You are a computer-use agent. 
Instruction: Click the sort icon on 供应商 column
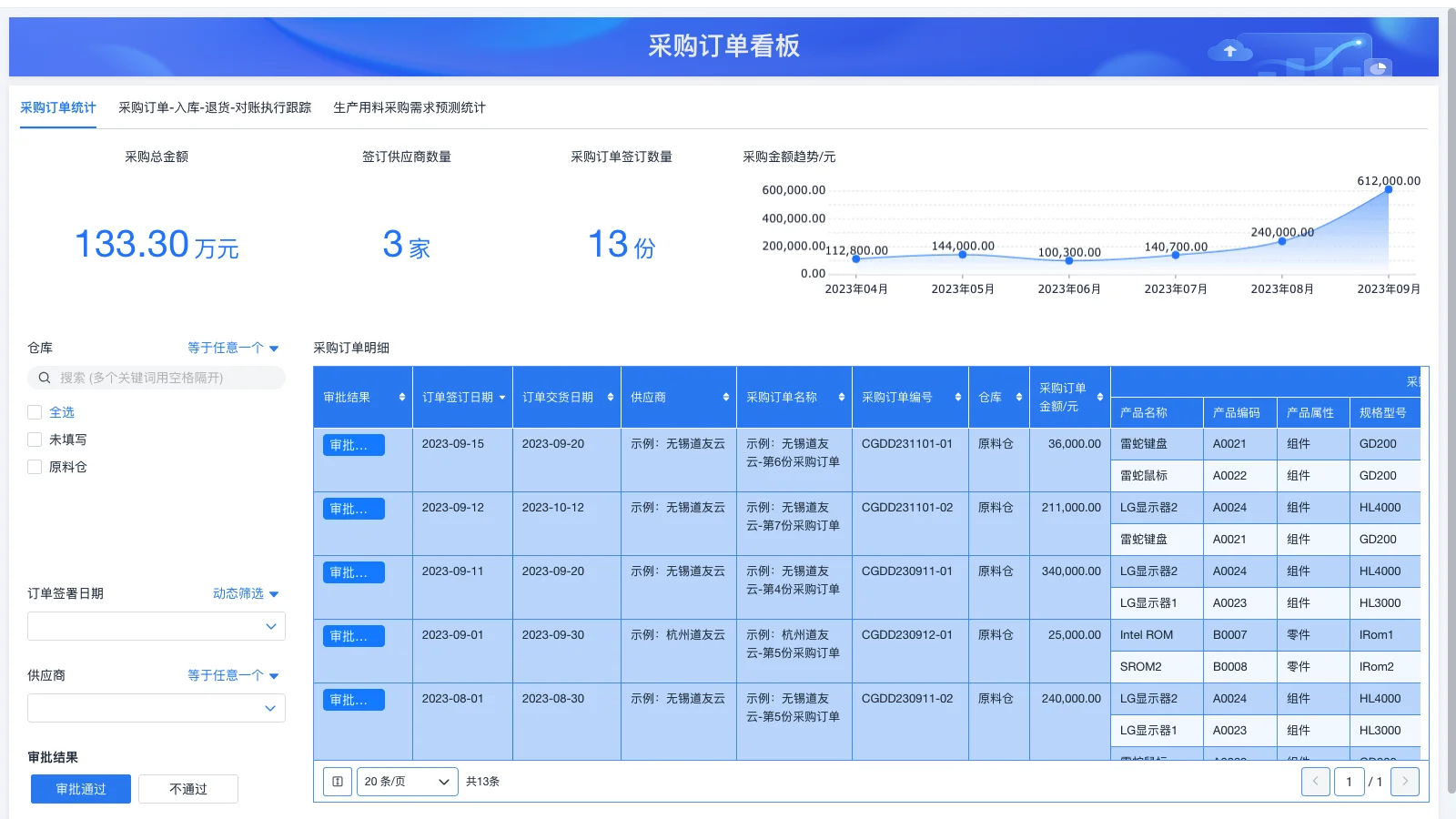725,398
